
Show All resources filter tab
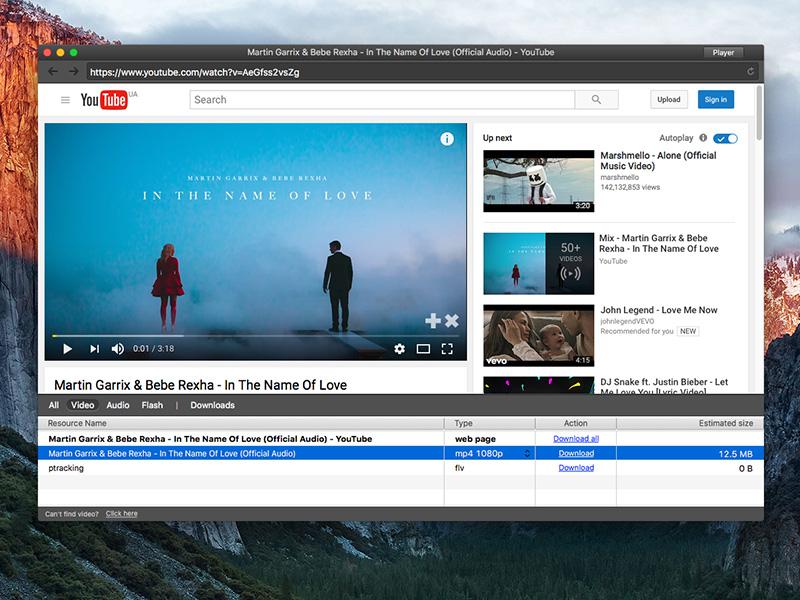click(54, 405)
